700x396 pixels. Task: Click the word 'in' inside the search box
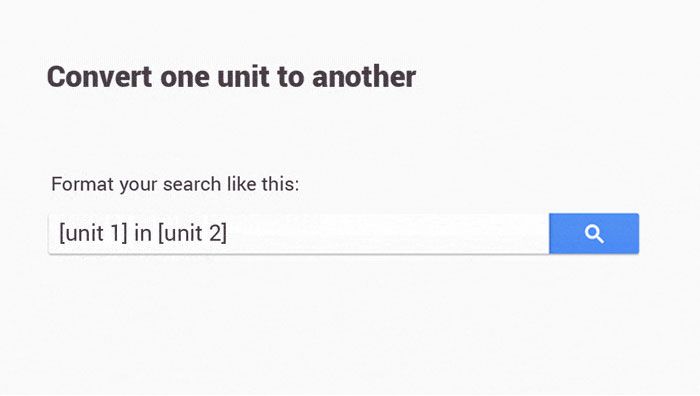[x=143, y=233]
